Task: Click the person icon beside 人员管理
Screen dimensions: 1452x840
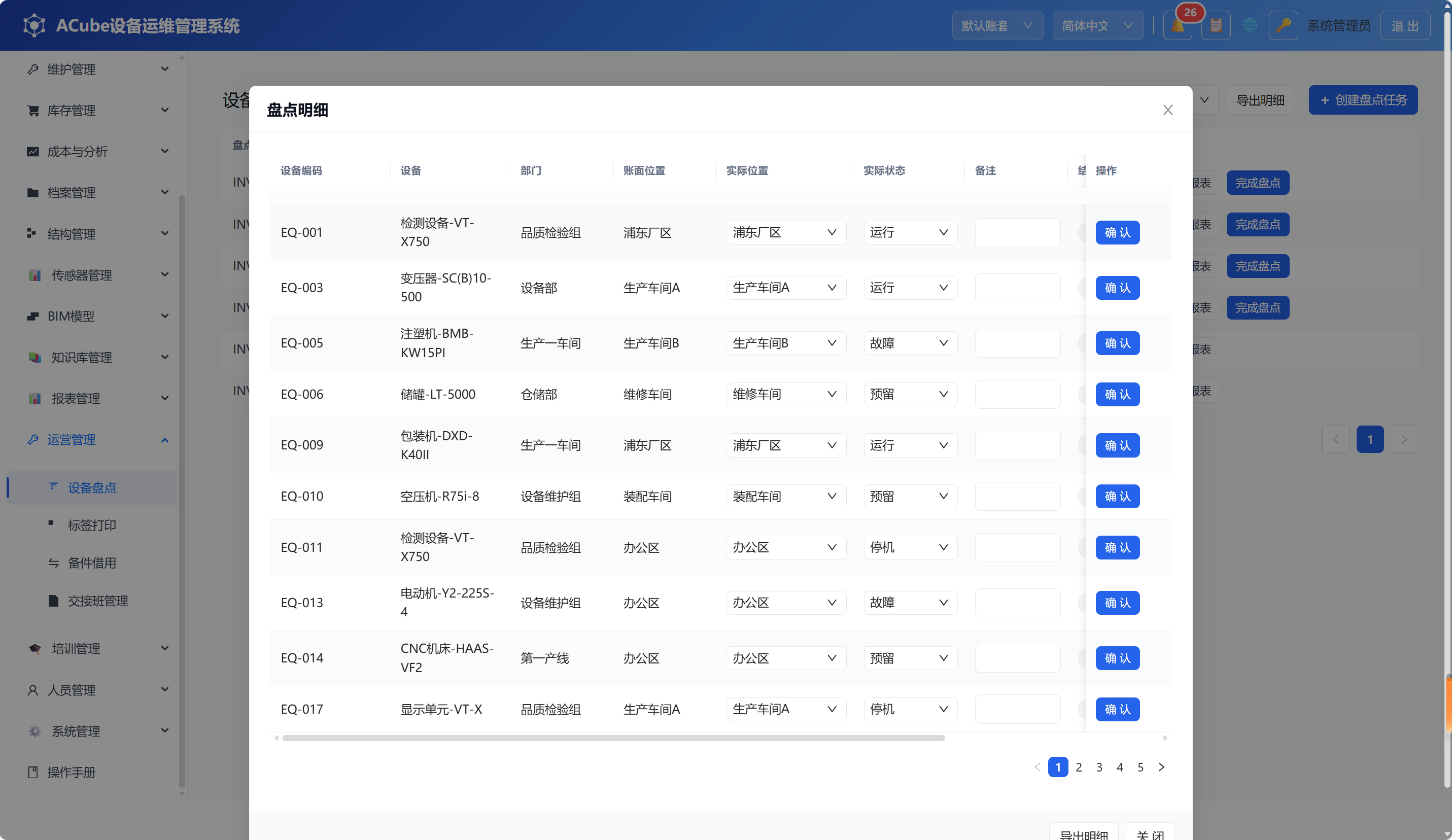Action: coord(33,690)
